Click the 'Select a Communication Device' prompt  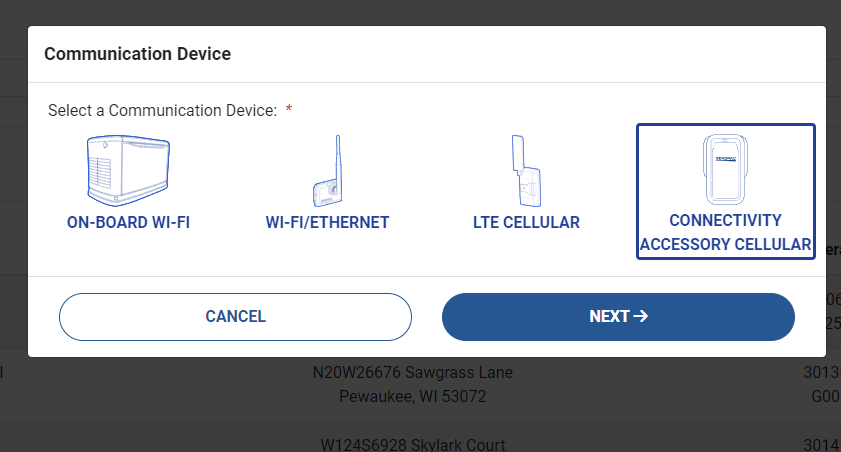163,110
